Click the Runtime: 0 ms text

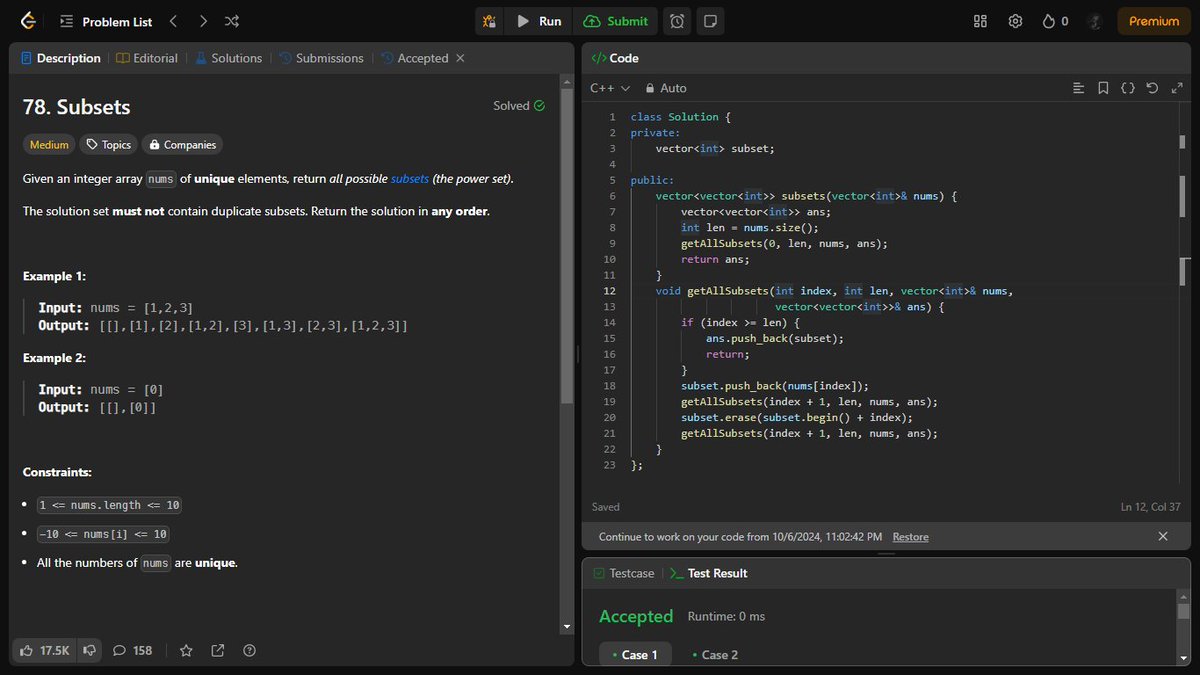726,616
